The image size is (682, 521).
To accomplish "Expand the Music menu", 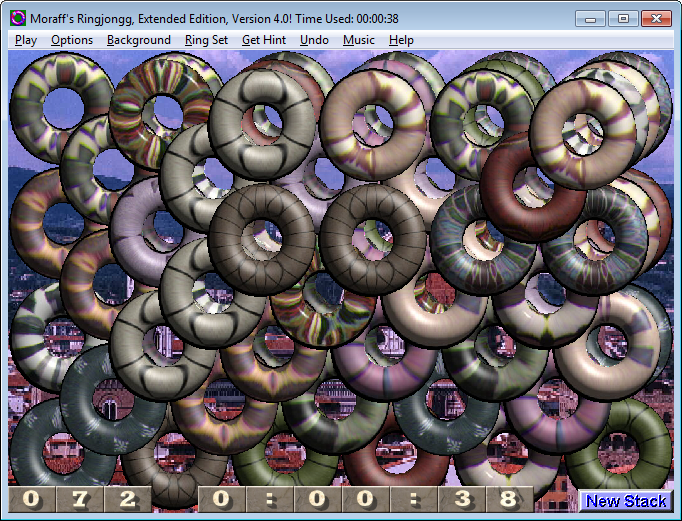I will point(359,40).
